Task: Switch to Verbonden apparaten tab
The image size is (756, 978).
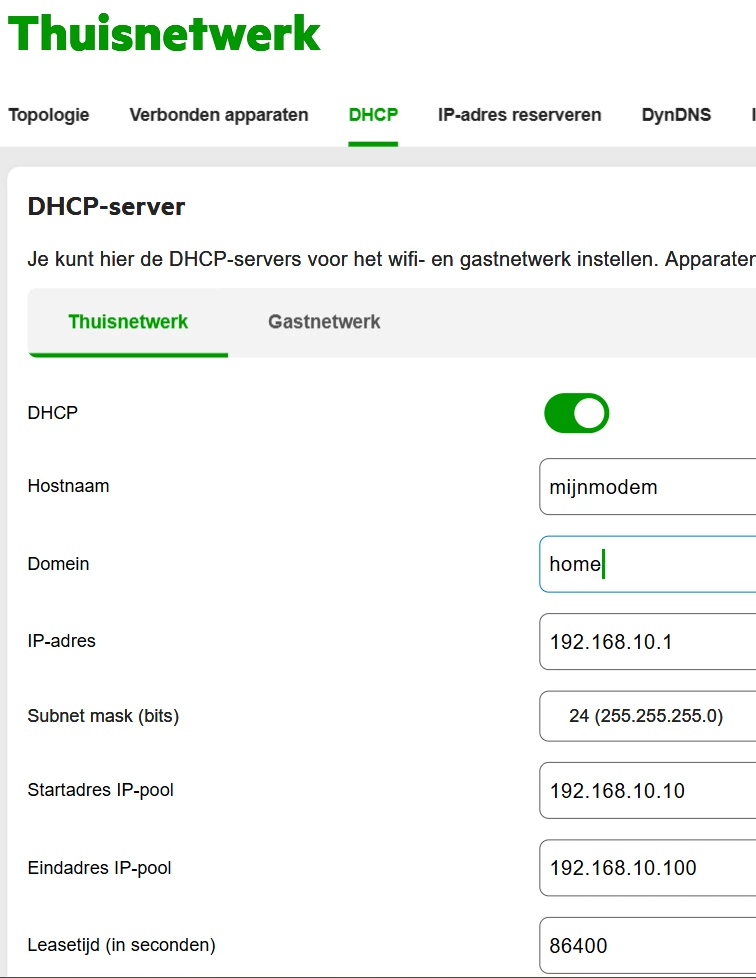Action: click(219, 115)
